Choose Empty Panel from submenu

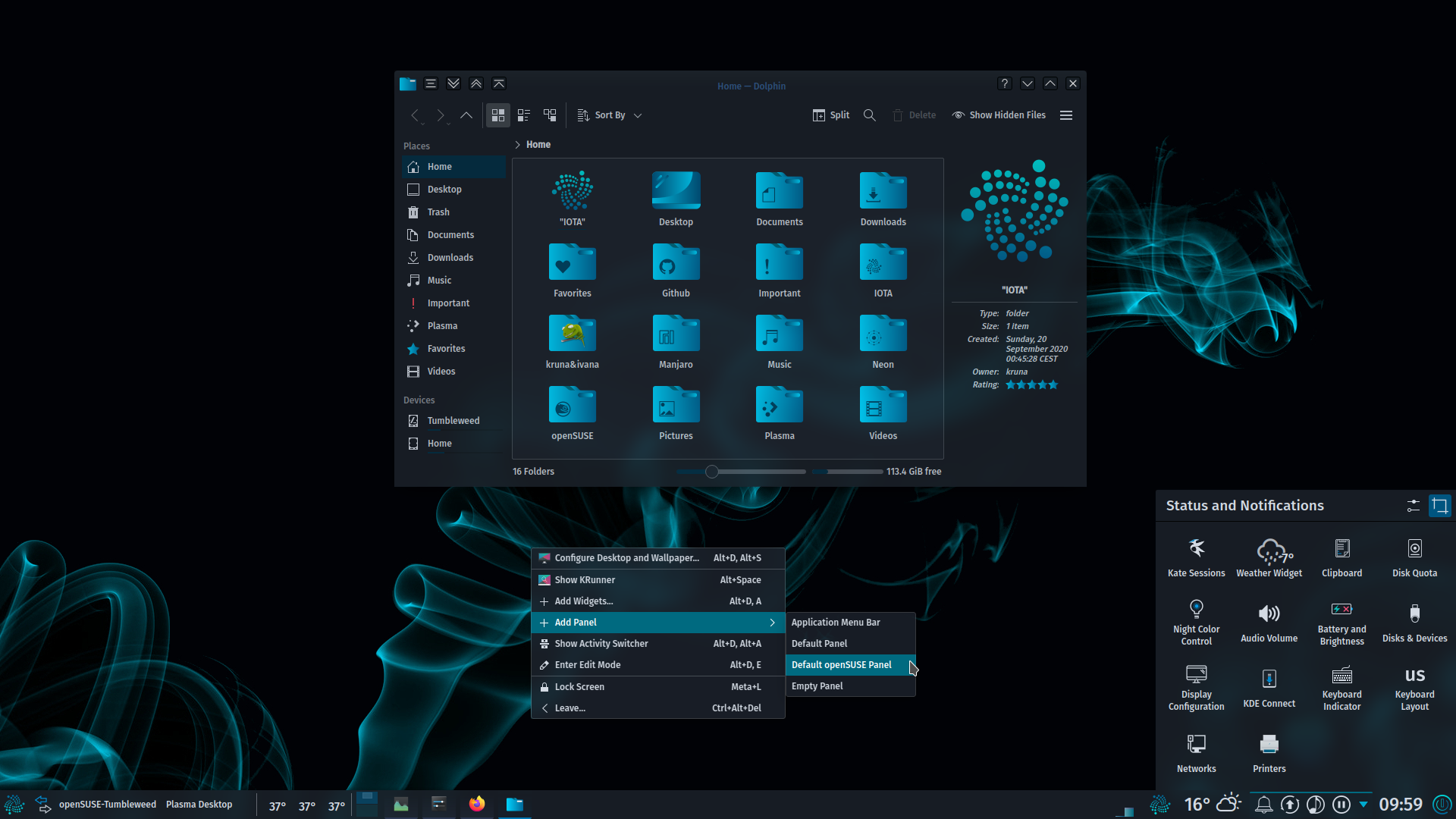(x=850, y=686)
